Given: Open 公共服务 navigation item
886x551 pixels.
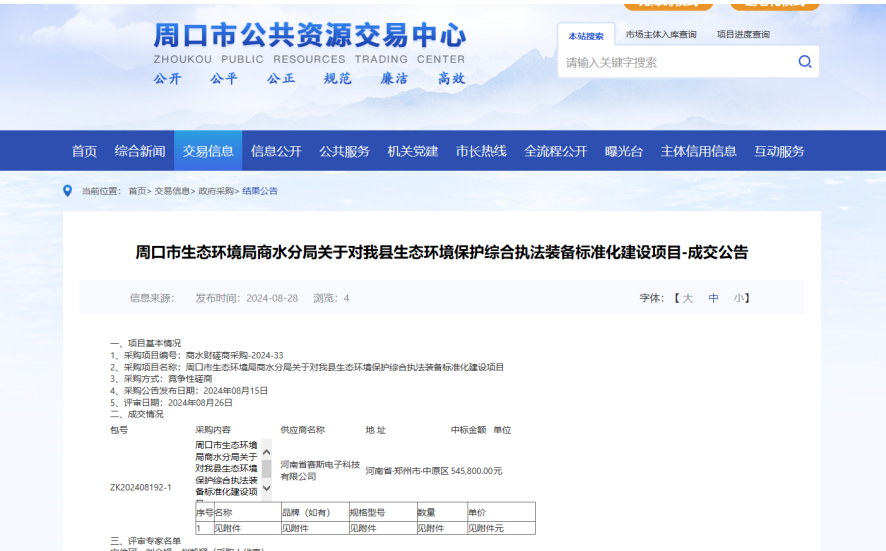Looking at the screenshot, I should tap(344, 151).
